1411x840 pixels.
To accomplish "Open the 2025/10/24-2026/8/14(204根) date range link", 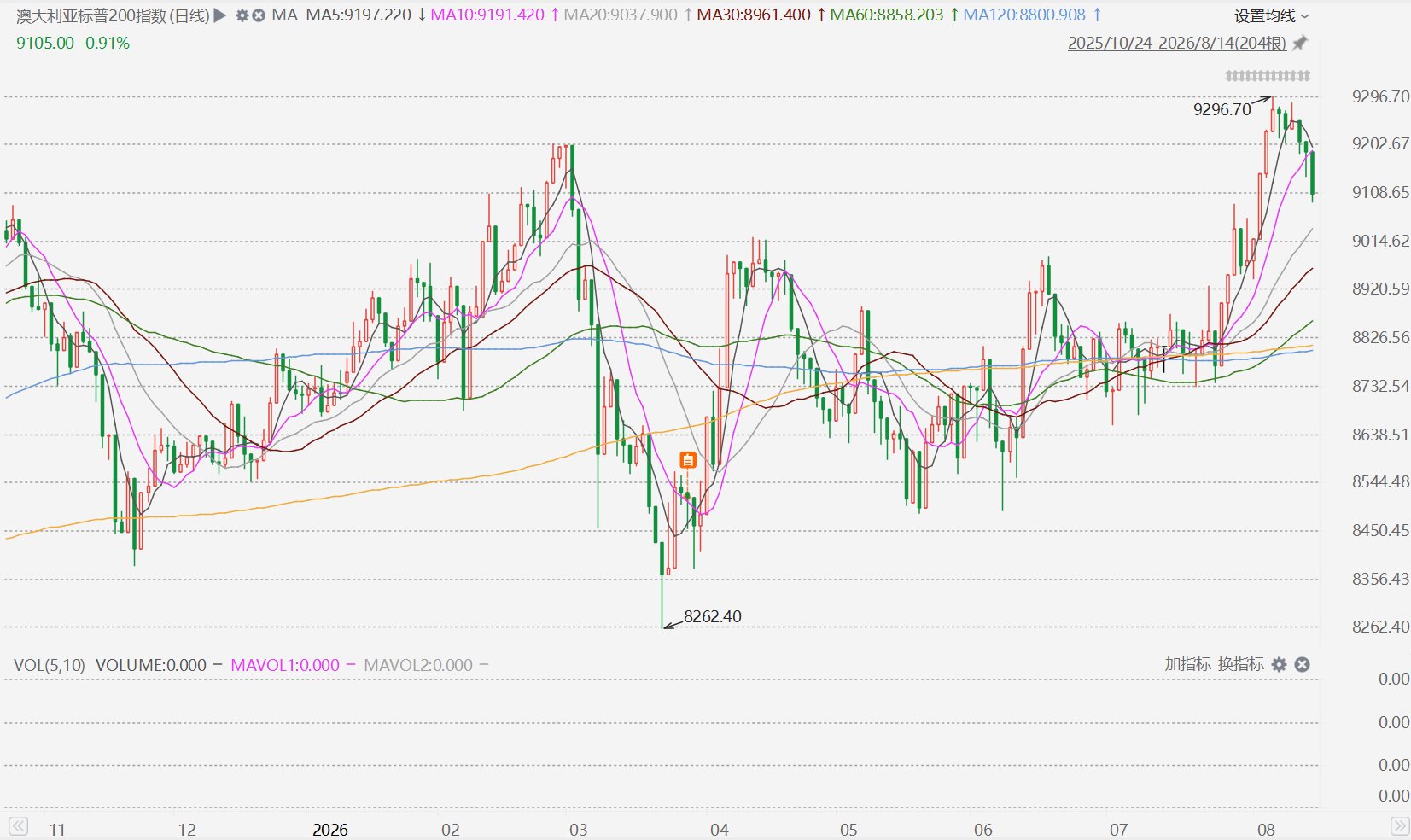I will pyautogui.click(x=1177, y=43).
